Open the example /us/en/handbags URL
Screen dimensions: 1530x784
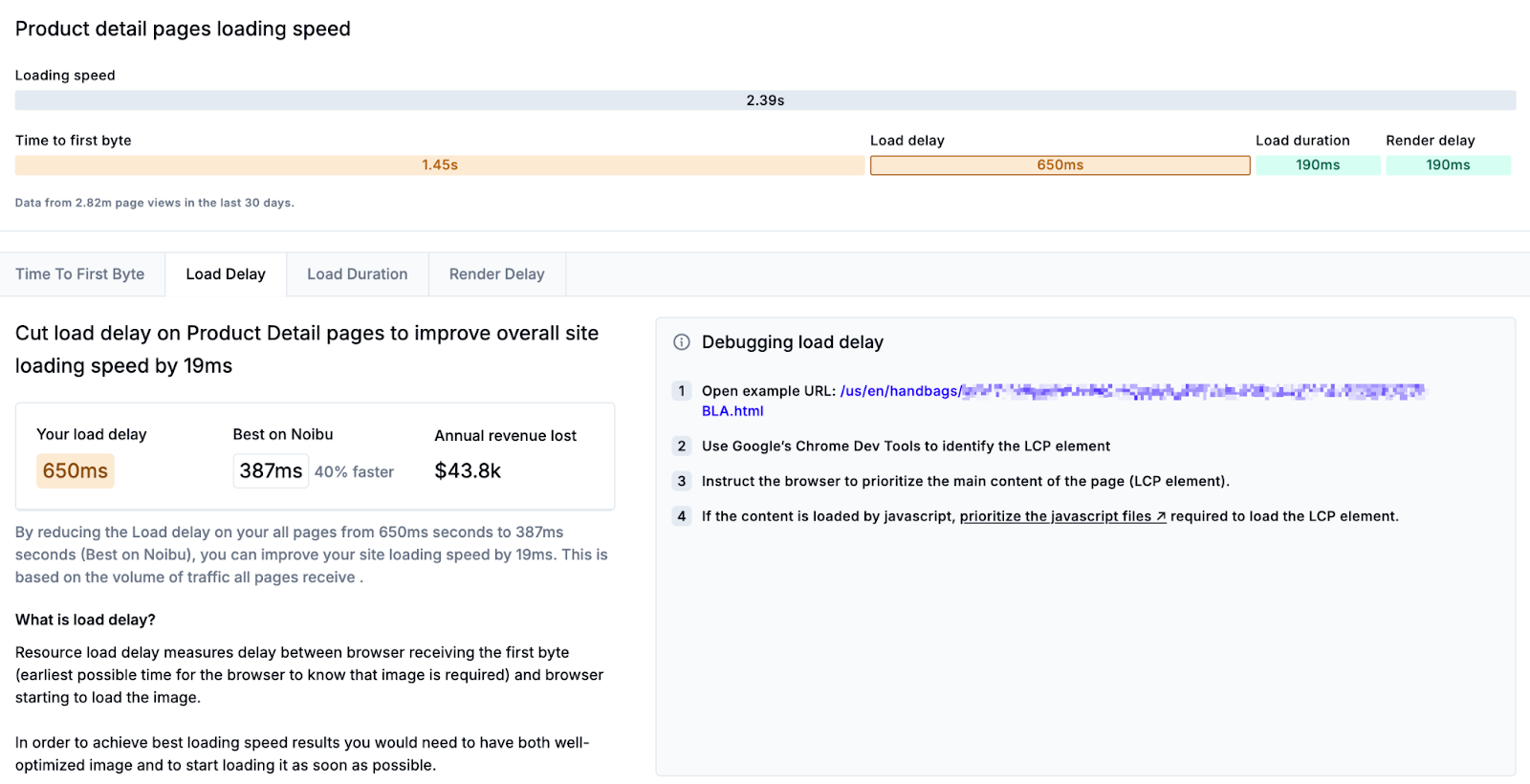click(x=899, y=391)
